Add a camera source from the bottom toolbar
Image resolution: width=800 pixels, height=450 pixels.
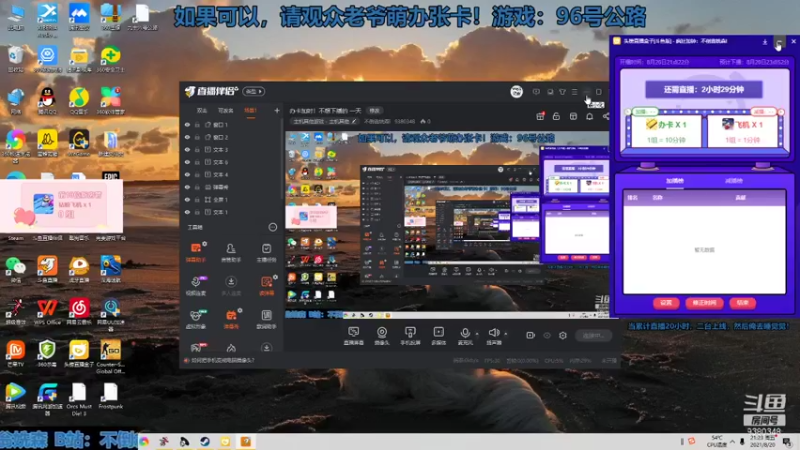[x=382, y=336]
